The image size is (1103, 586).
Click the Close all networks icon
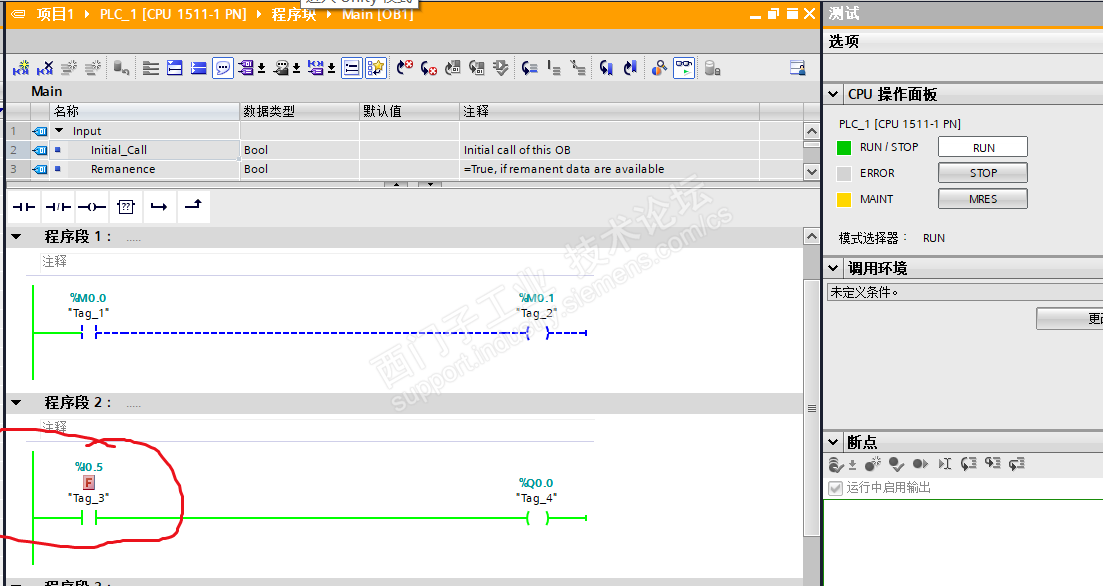199,68
